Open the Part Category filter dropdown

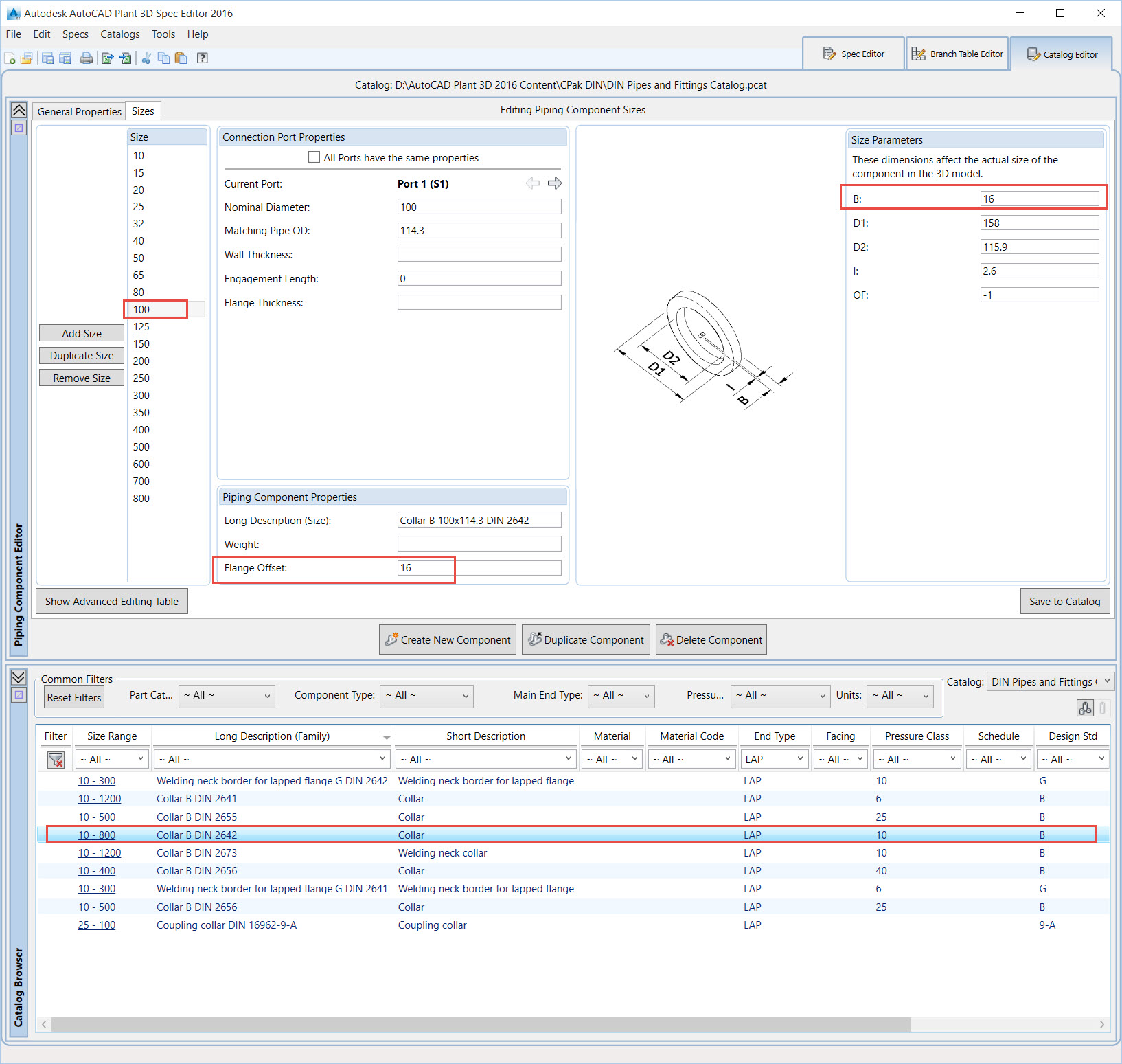pyautogui.click(x=227, y=696)
